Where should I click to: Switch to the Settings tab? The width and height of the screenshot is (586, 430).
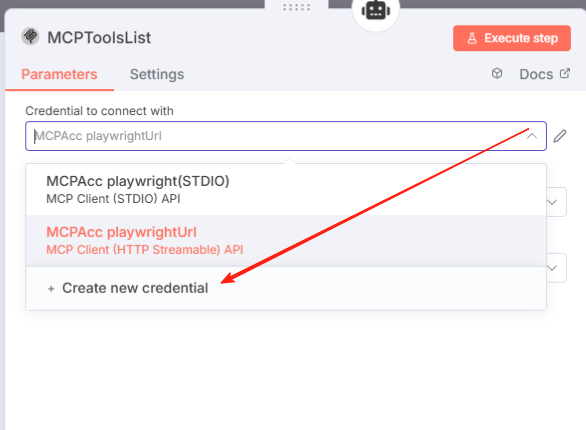pos(157,74)
